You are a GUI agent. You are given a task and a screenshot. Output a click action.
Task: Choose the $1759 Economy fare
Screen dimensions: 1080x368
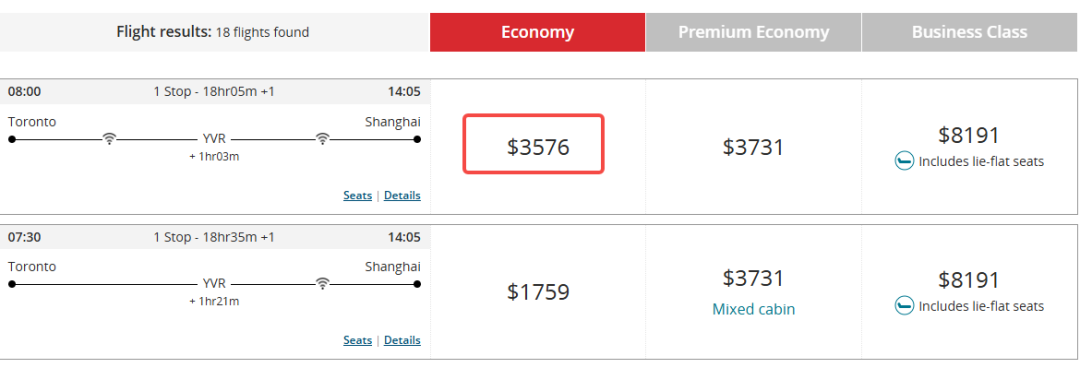tap(538, 292)
